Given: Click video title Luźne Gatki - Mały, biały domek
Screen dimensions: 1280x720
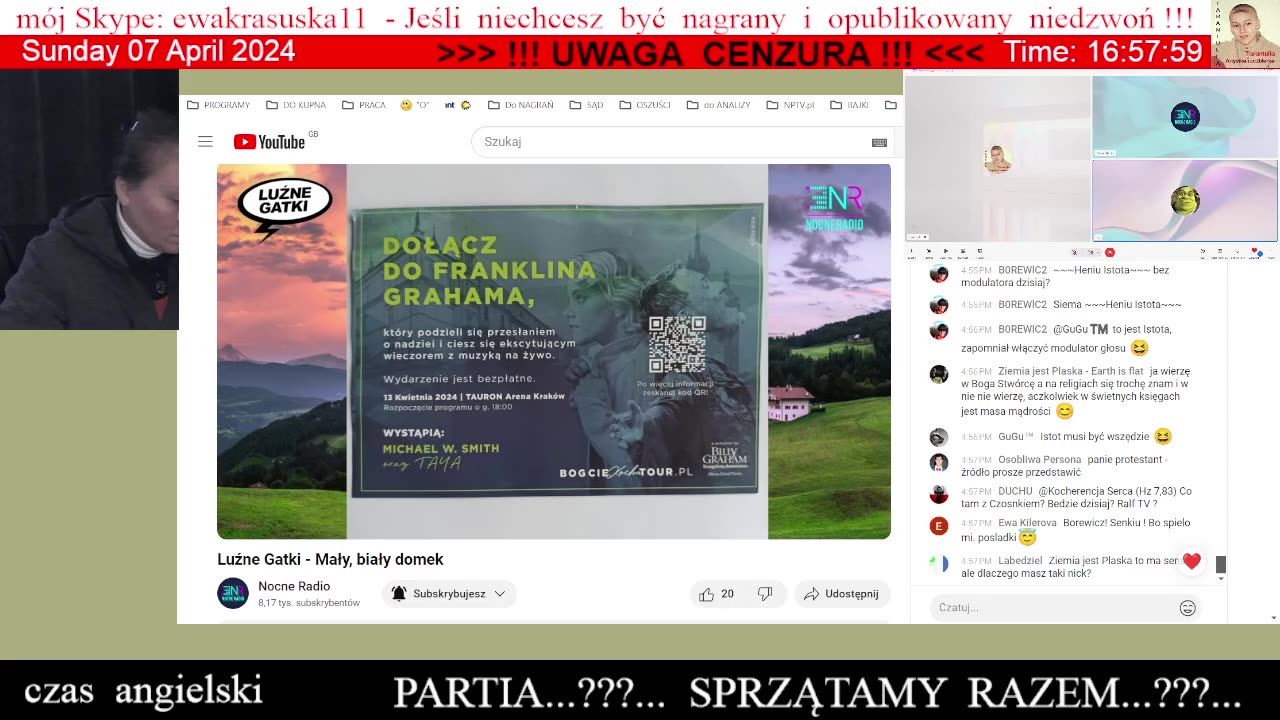Looking at the screenshot, I should coord(330,560).
